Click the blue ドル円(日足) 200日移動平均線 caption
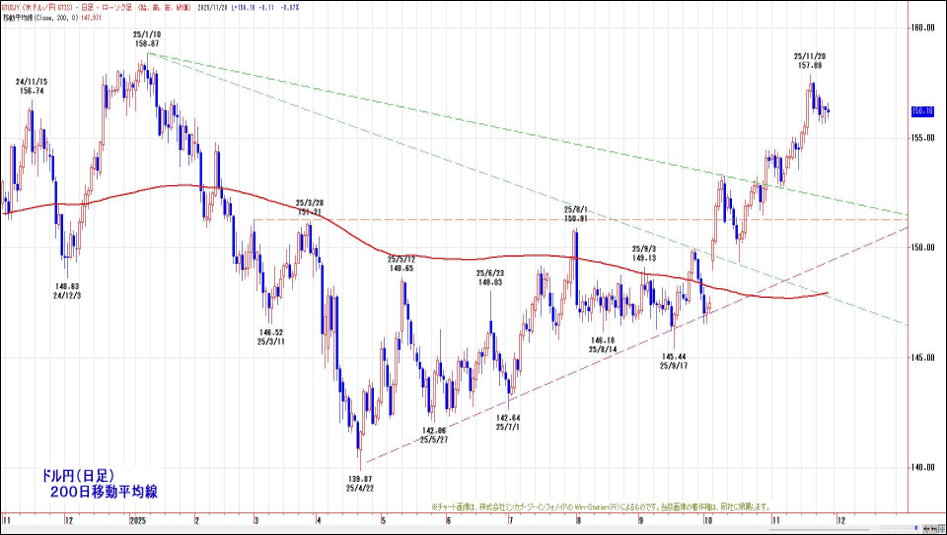947x535 pixels. click(x=98, y=484)
